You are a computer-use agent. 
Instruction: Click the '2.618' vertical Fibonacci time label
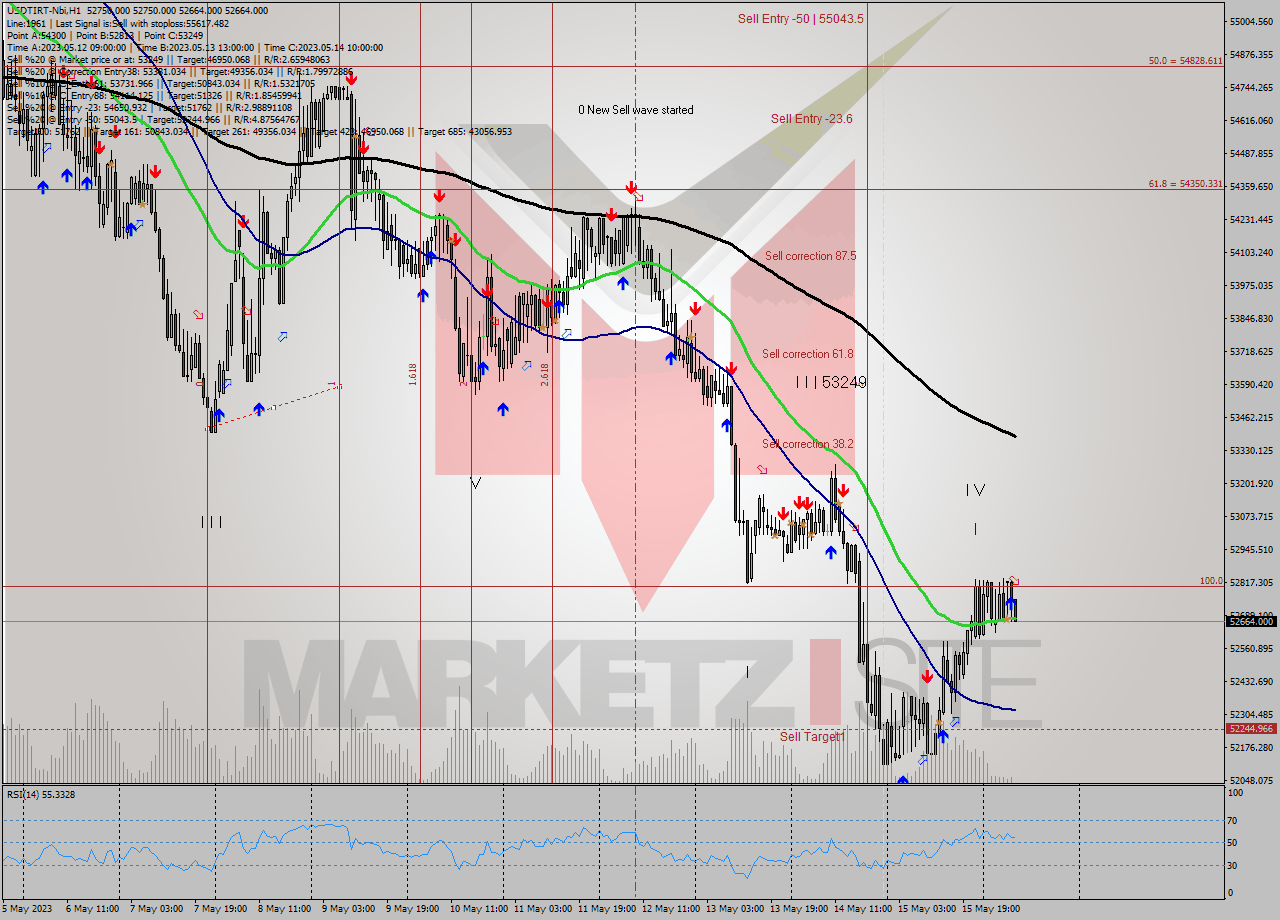coord(544,374)
